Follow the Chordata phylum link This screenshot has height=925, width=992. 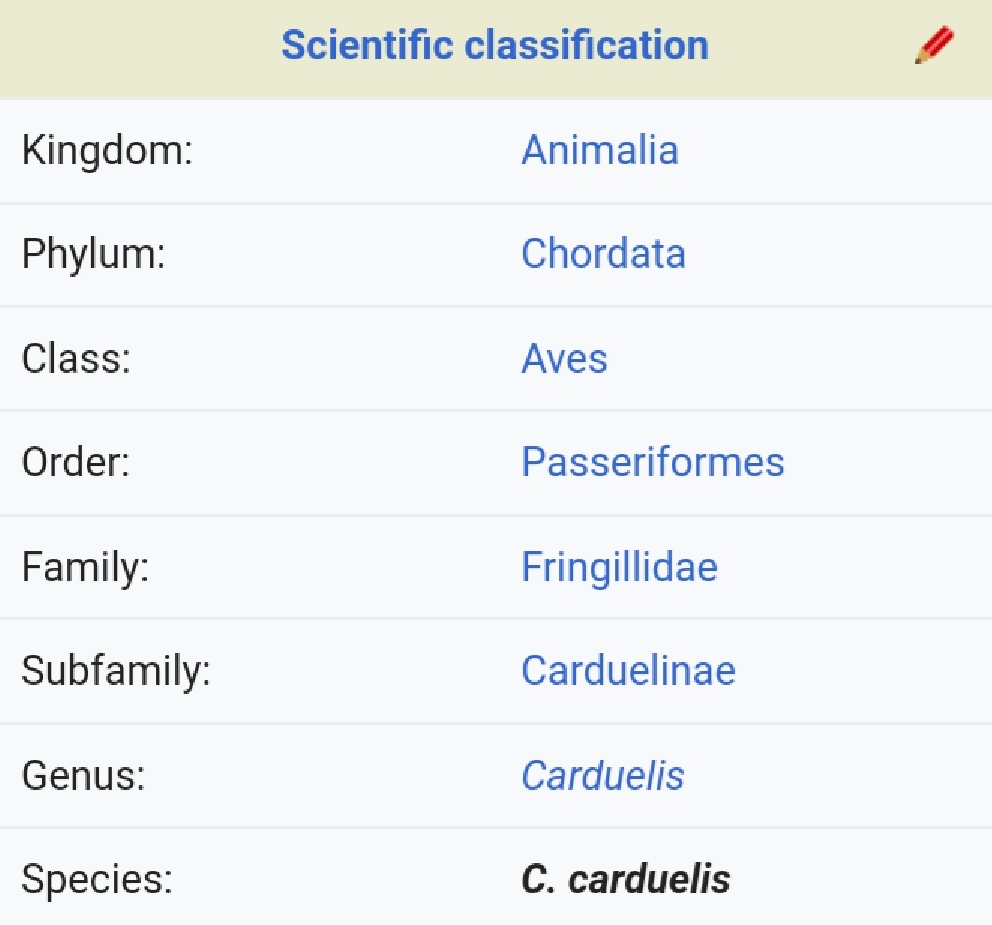tap(603, 254)
